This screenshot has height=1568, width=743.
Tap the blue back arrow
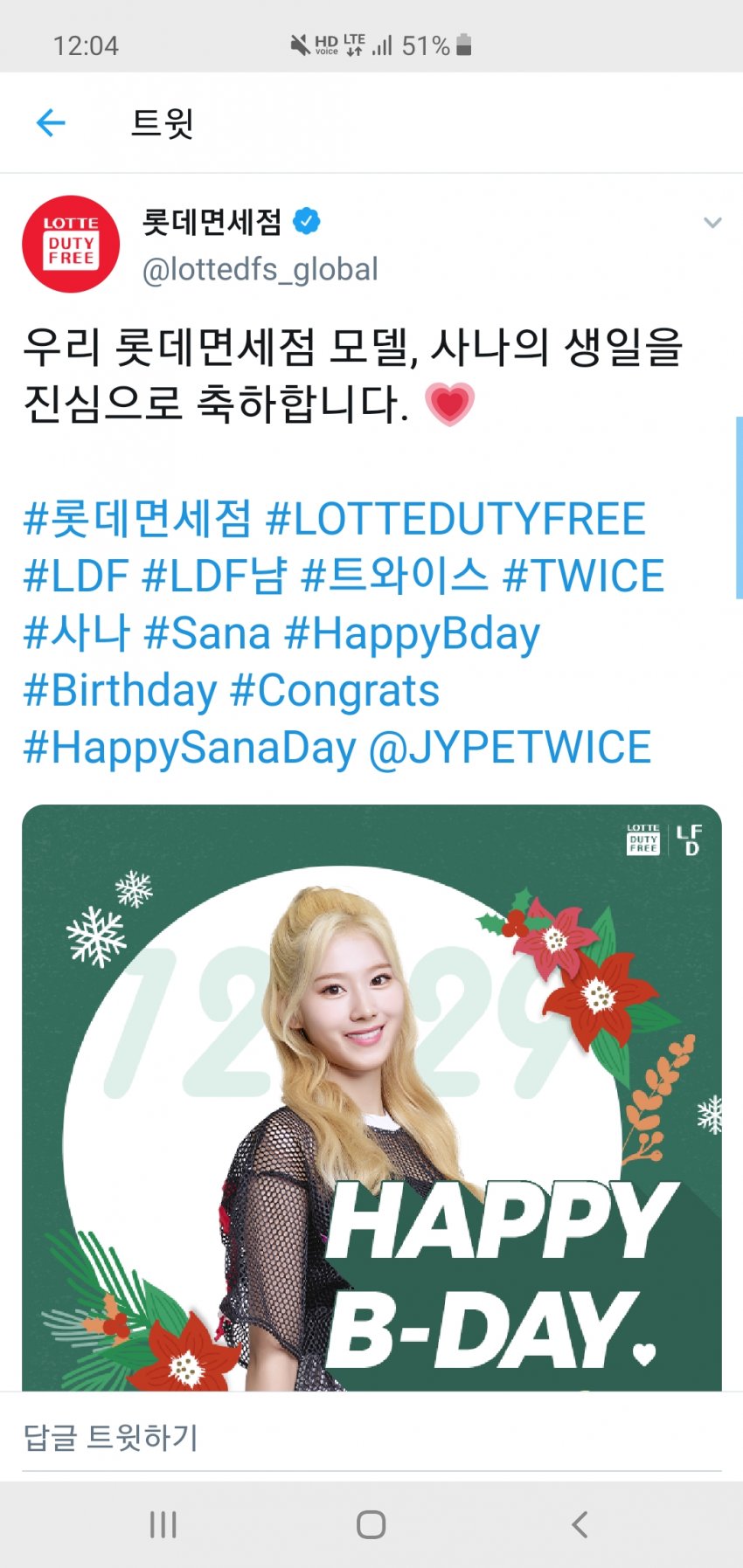51,123
